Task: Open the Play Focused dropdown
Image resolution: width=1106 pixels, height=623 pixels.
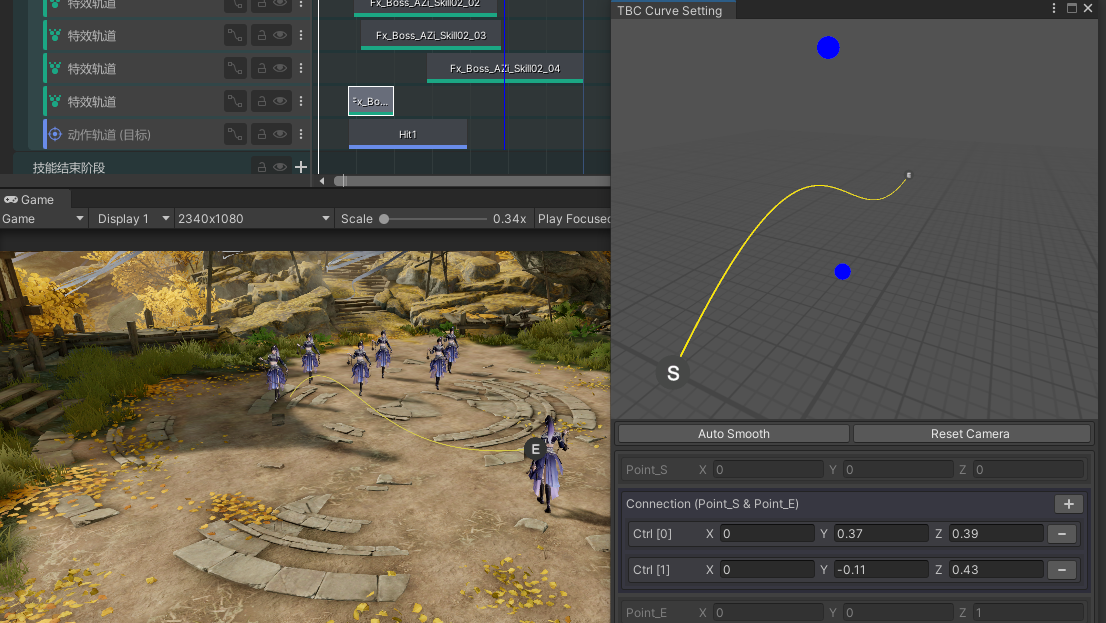Action: [x=573, y=219]
